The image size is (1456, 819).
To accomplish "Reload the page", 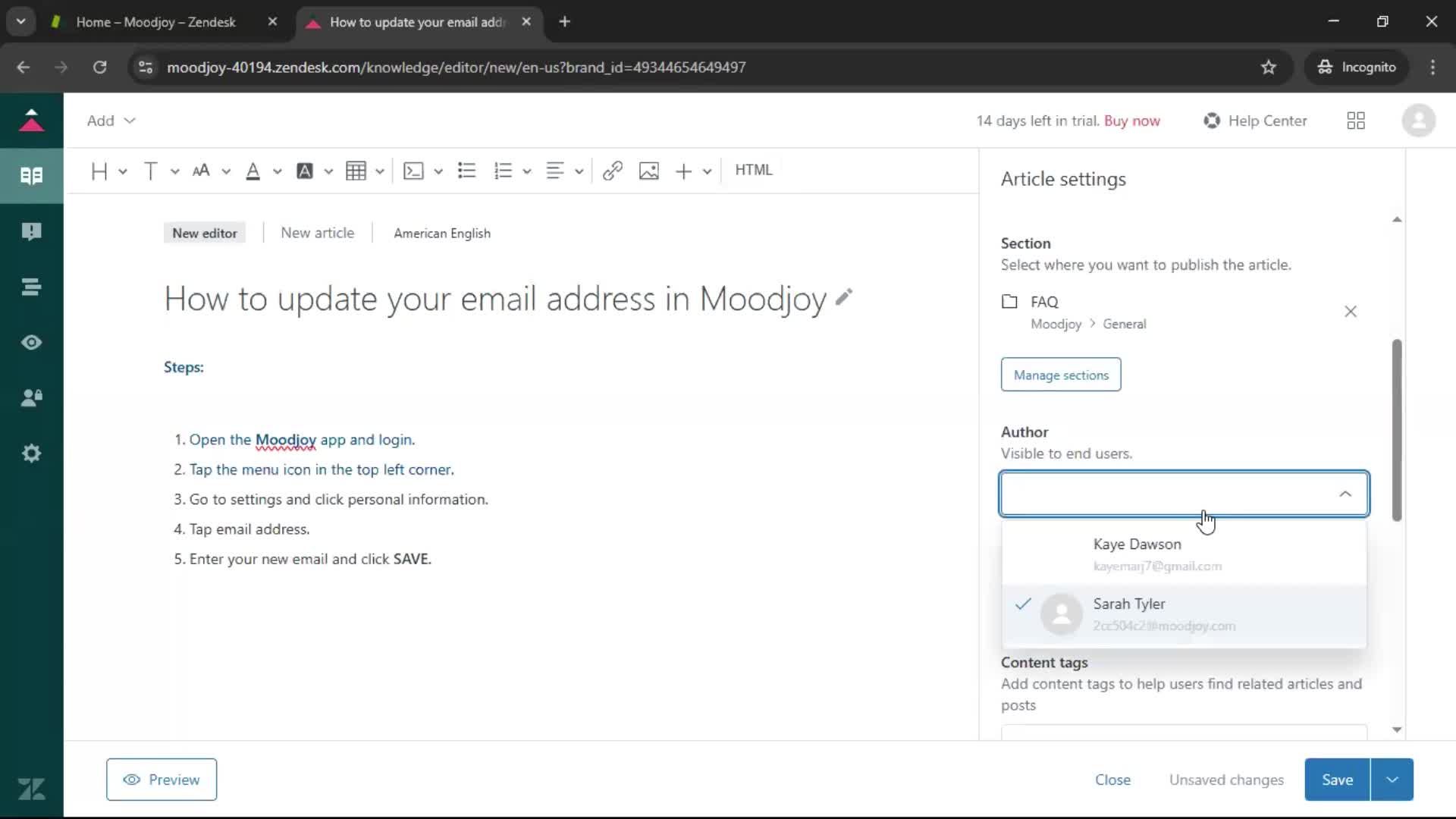I will coord(99,67).
